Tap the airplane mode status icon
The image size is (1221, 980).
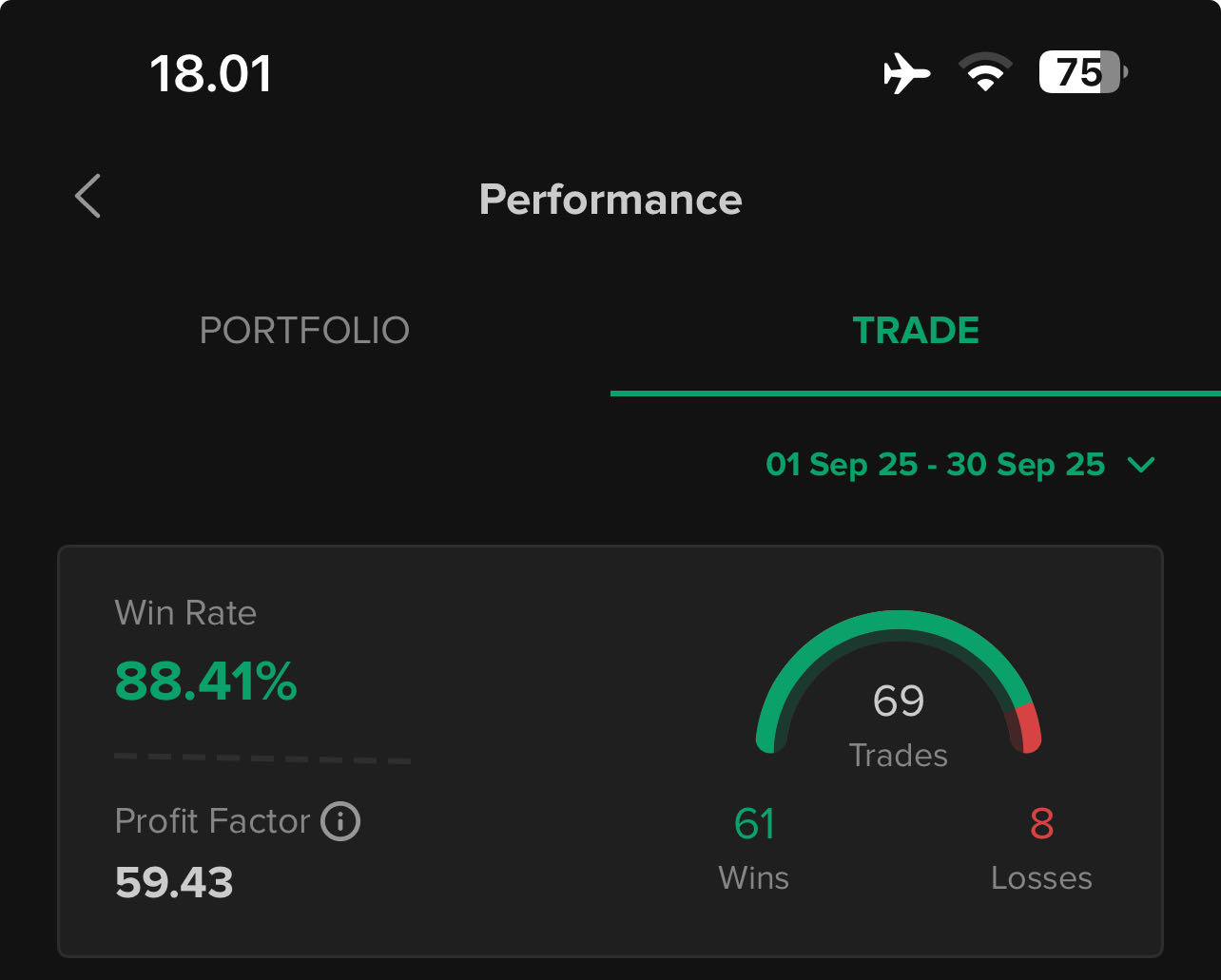[x=906, y=73]
